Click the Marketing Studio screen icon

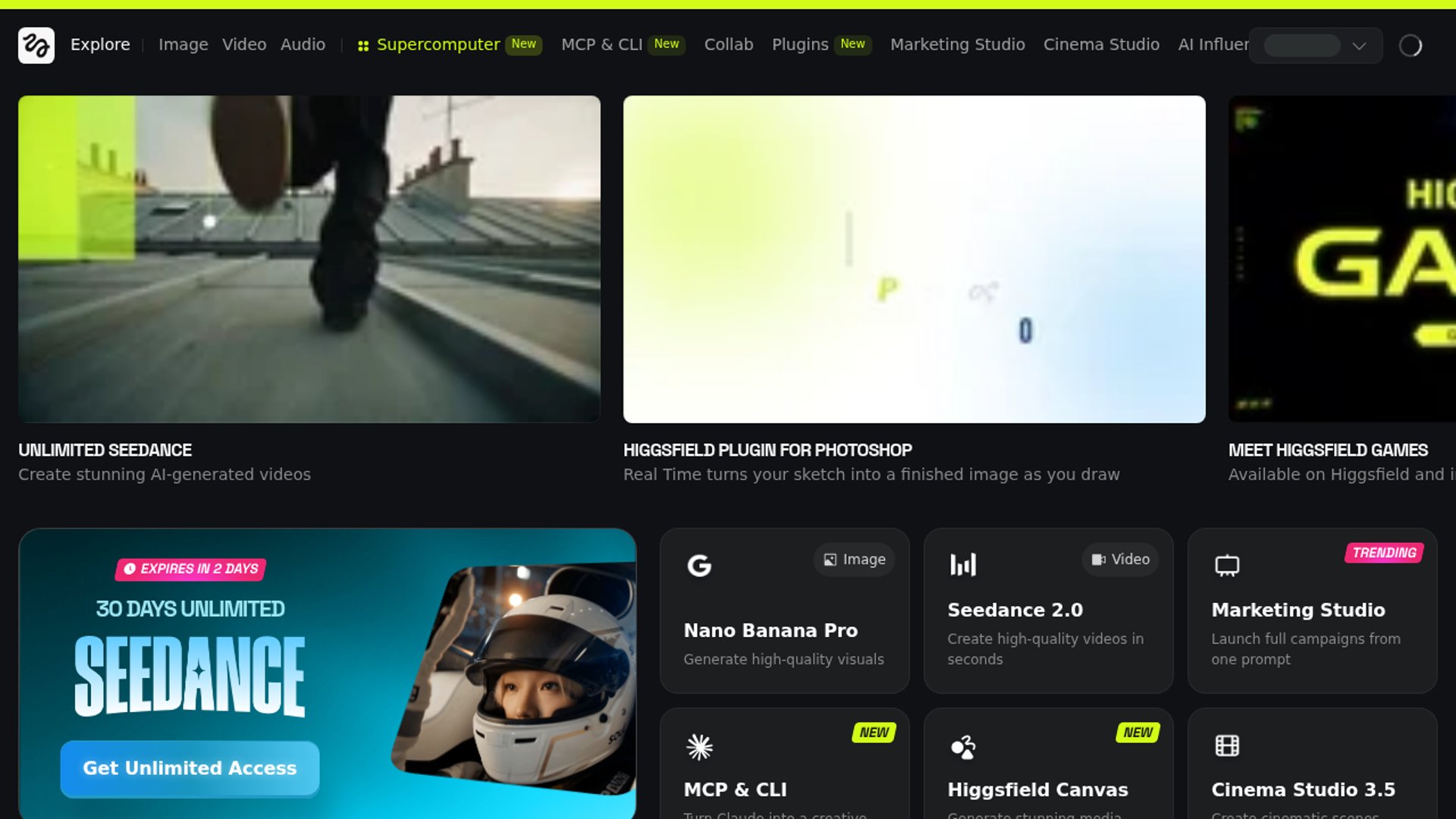(1227, 566)
